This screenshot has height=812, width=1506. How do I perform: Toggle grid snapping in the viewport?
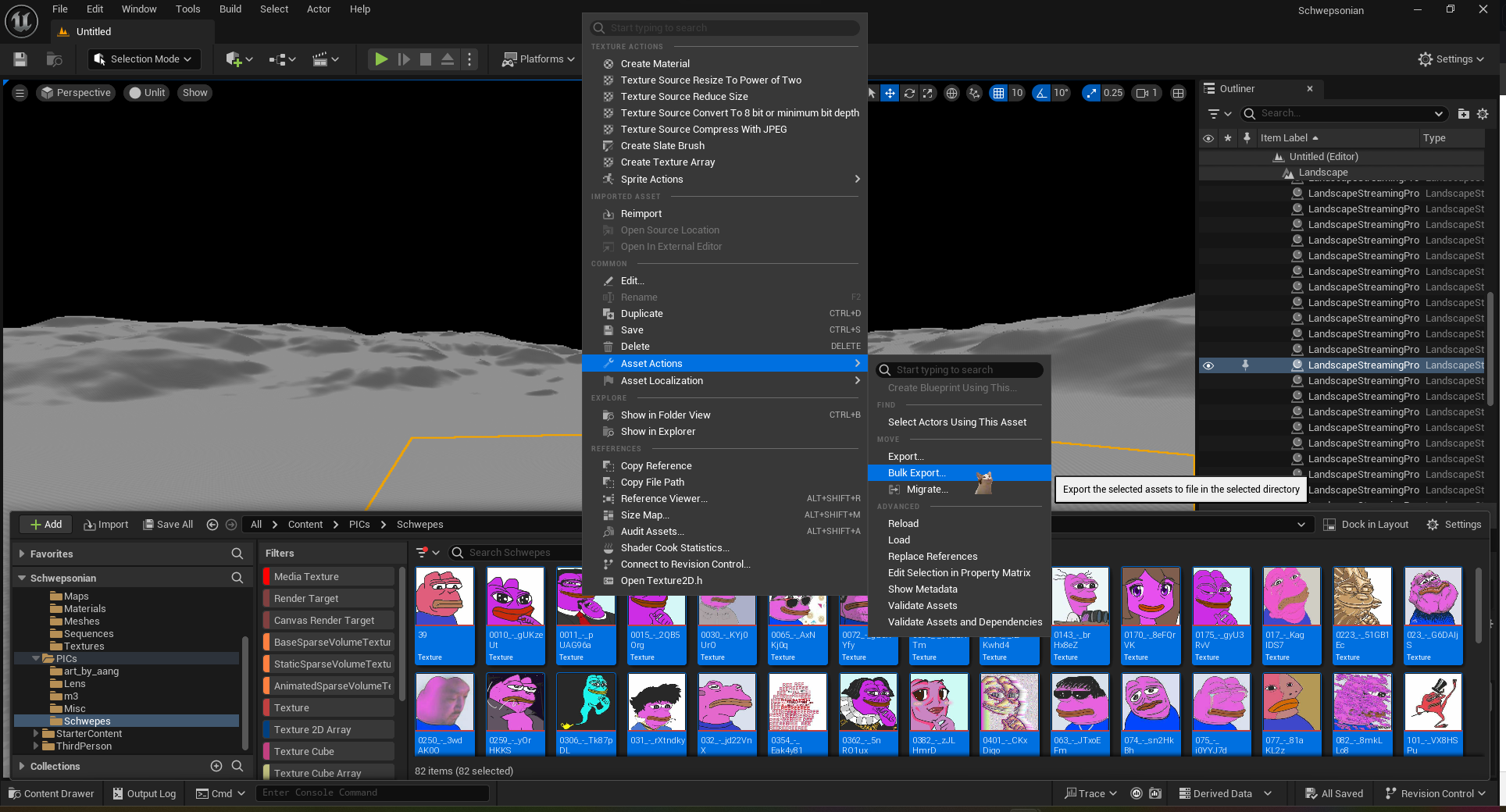coord(998,93)
